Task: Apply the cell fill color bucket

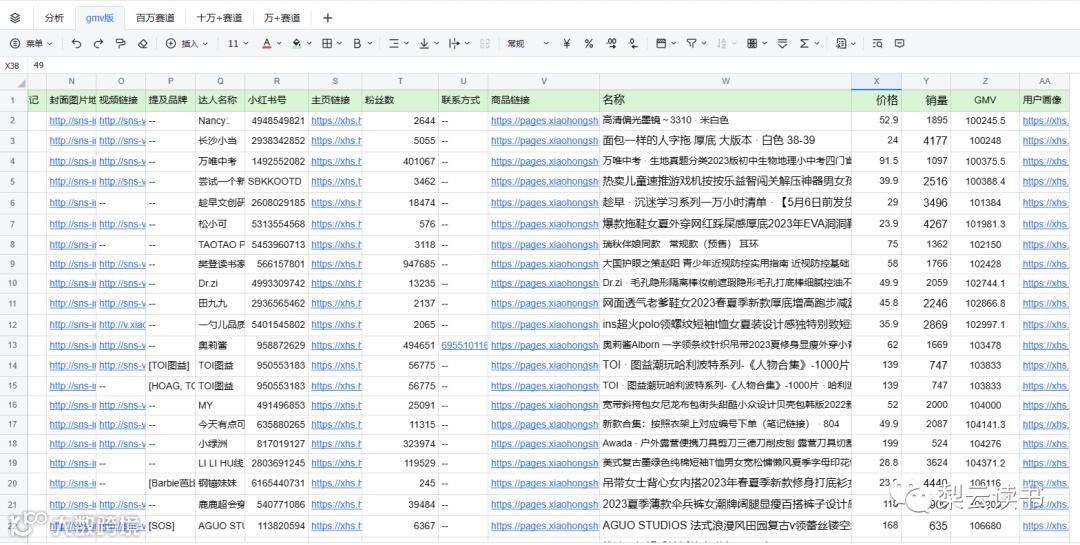Action: click(x=296, y=43)
